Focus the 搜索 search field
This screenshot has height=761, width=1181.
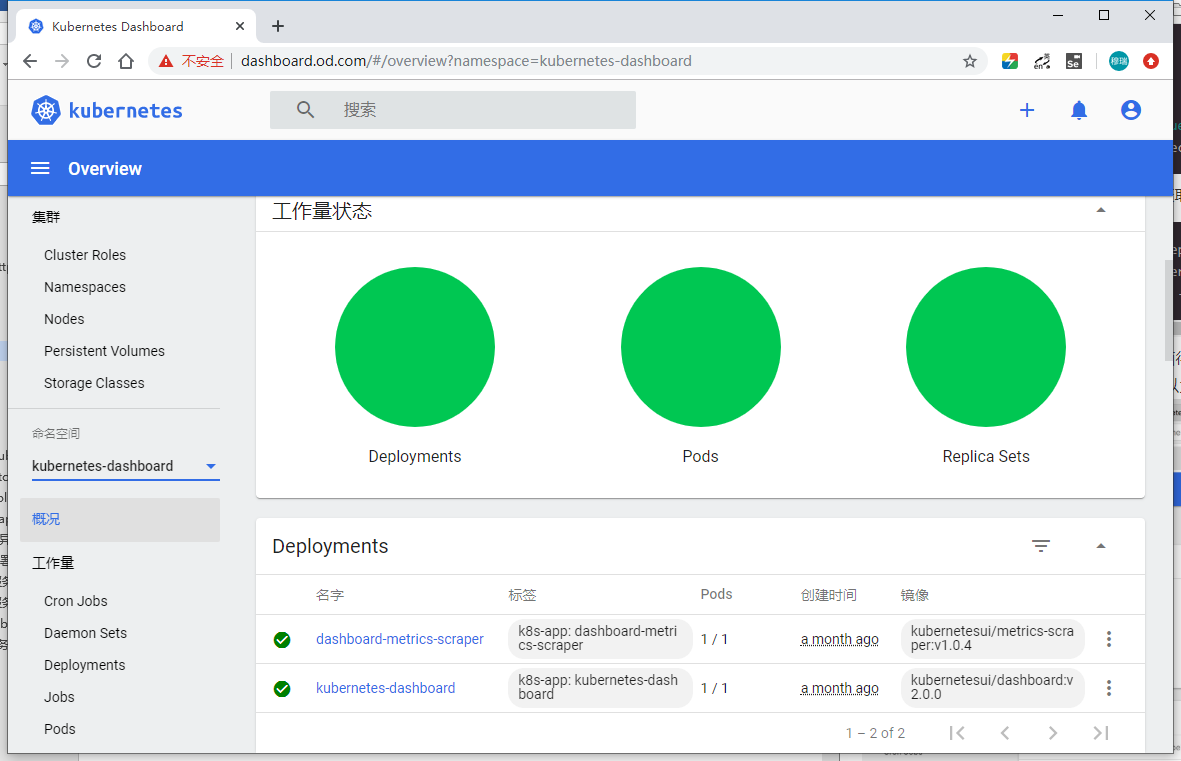453,110
